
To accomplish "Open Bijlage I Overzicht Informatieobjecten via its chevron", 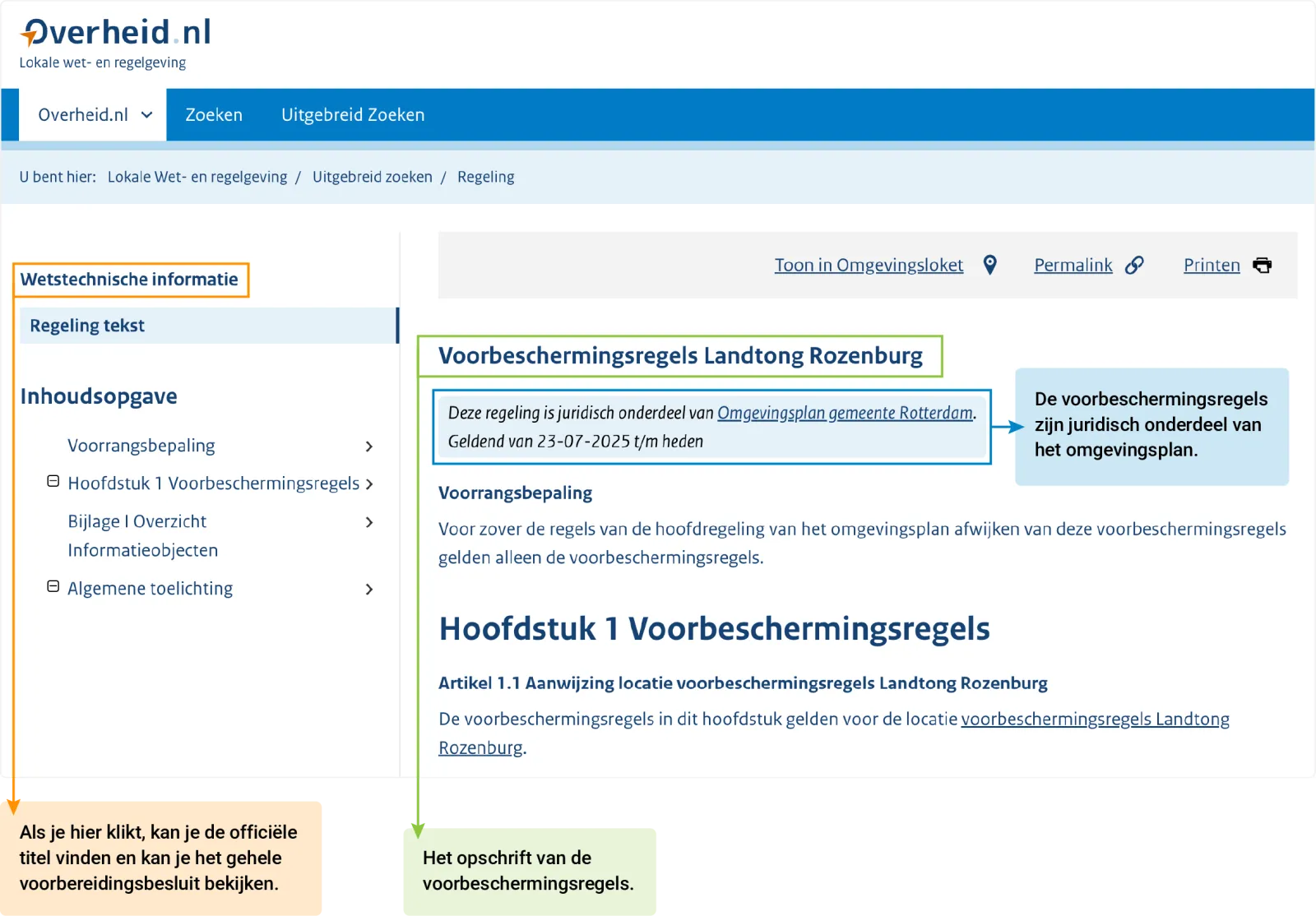I will tap(370, 523).
